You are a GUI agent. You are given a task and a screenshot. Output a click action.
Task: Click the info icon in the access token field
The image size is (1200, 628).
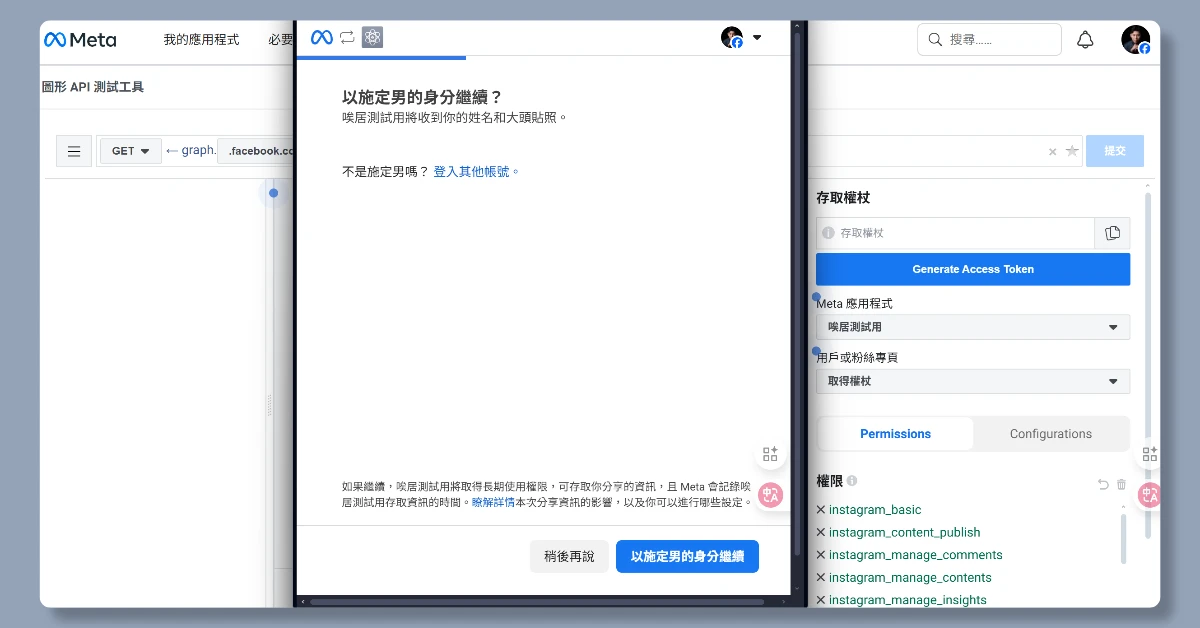click(x=828, y=233)
